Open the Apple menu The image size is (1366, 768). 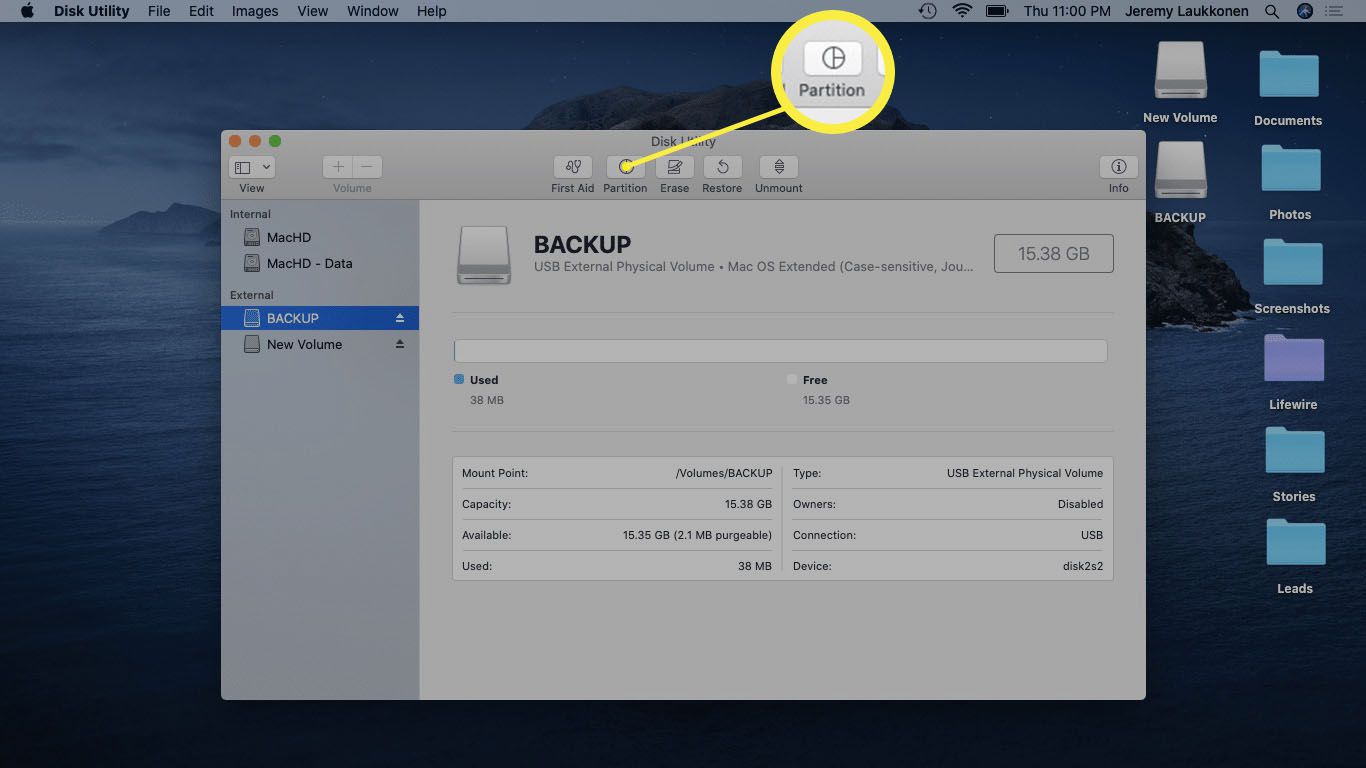pos(27,11)
